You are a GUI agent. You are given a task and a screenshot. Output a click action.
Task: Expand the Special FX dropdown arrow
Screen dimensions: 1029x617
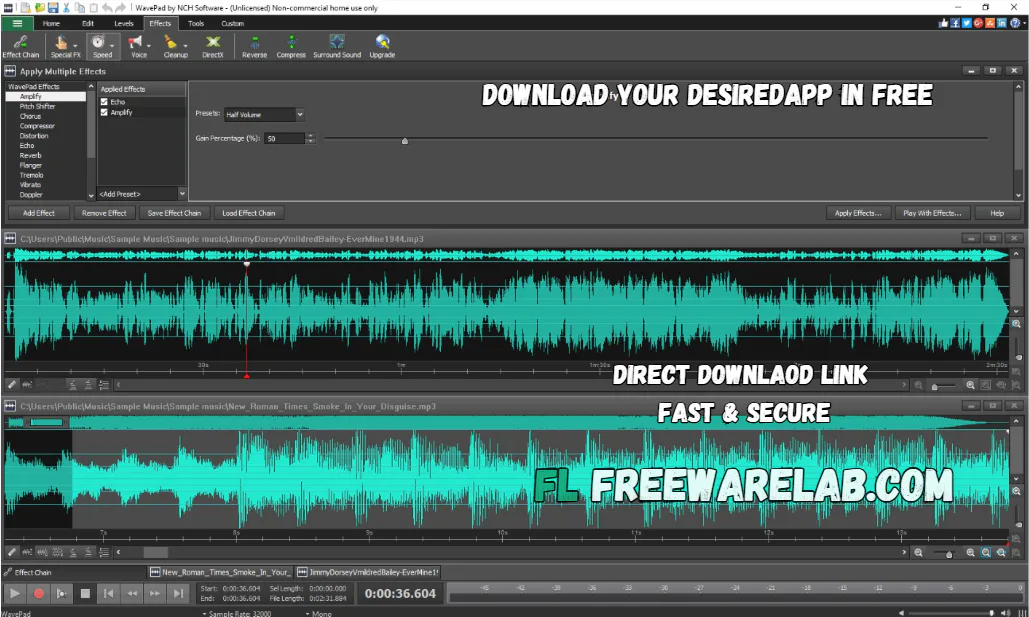coord(75,47)
